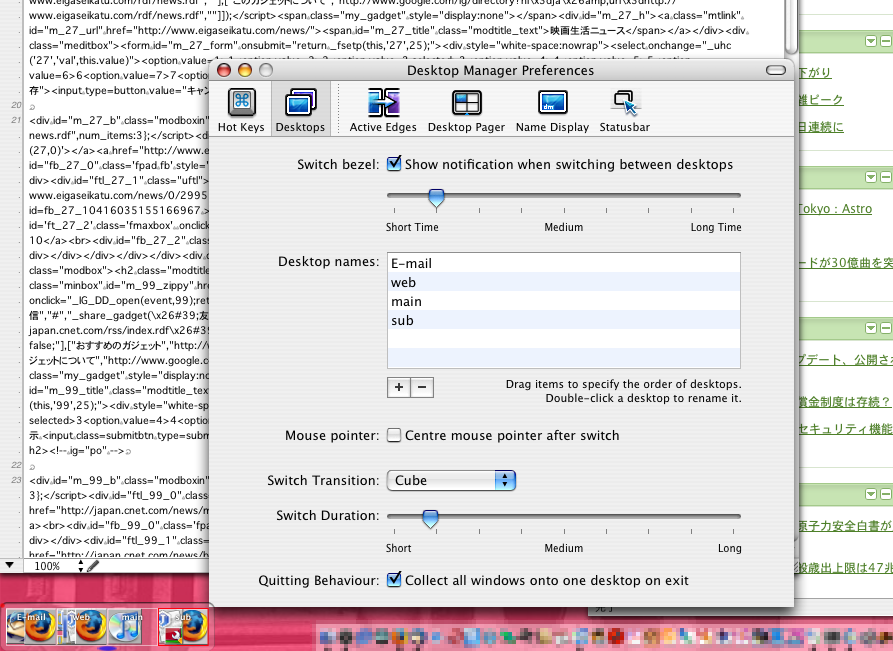Open the Name Display preferences pane
The height and width of the screenshot is (651, 893).
pos(552,110)
